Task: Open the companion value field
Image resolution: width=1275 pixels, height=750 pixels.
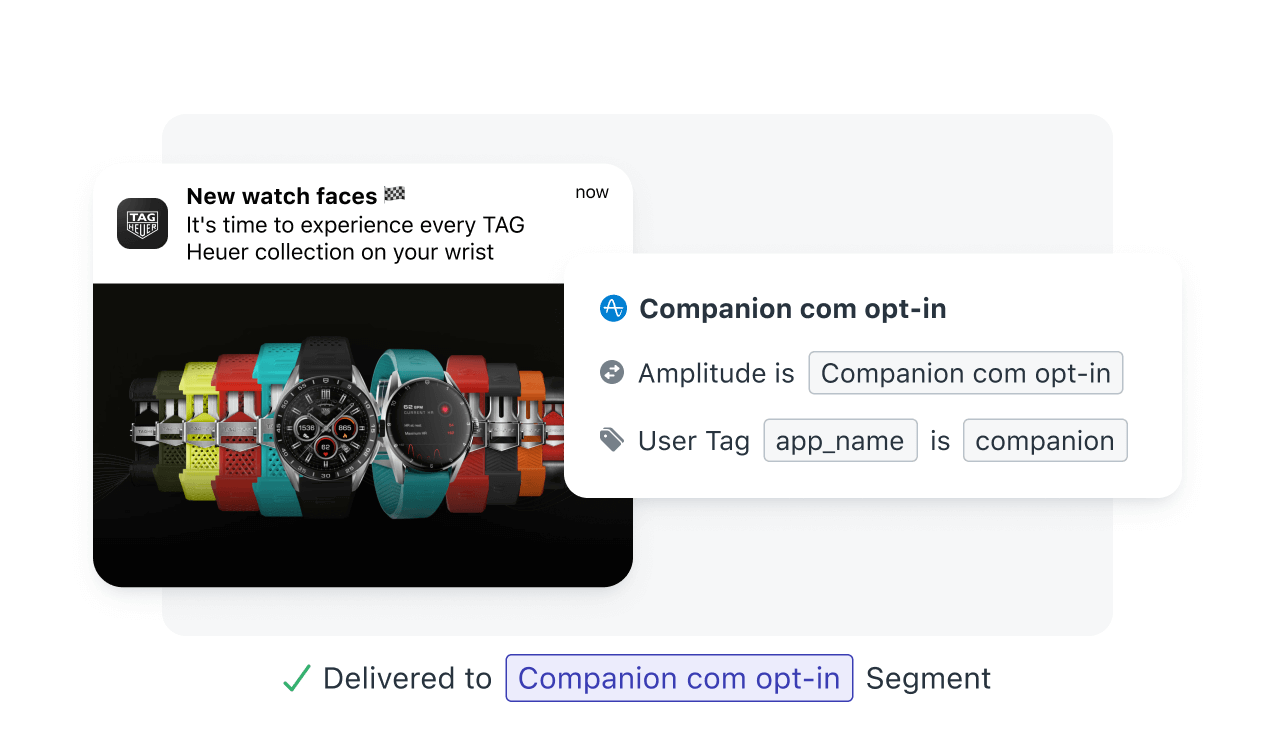Action: point(1045,440)
